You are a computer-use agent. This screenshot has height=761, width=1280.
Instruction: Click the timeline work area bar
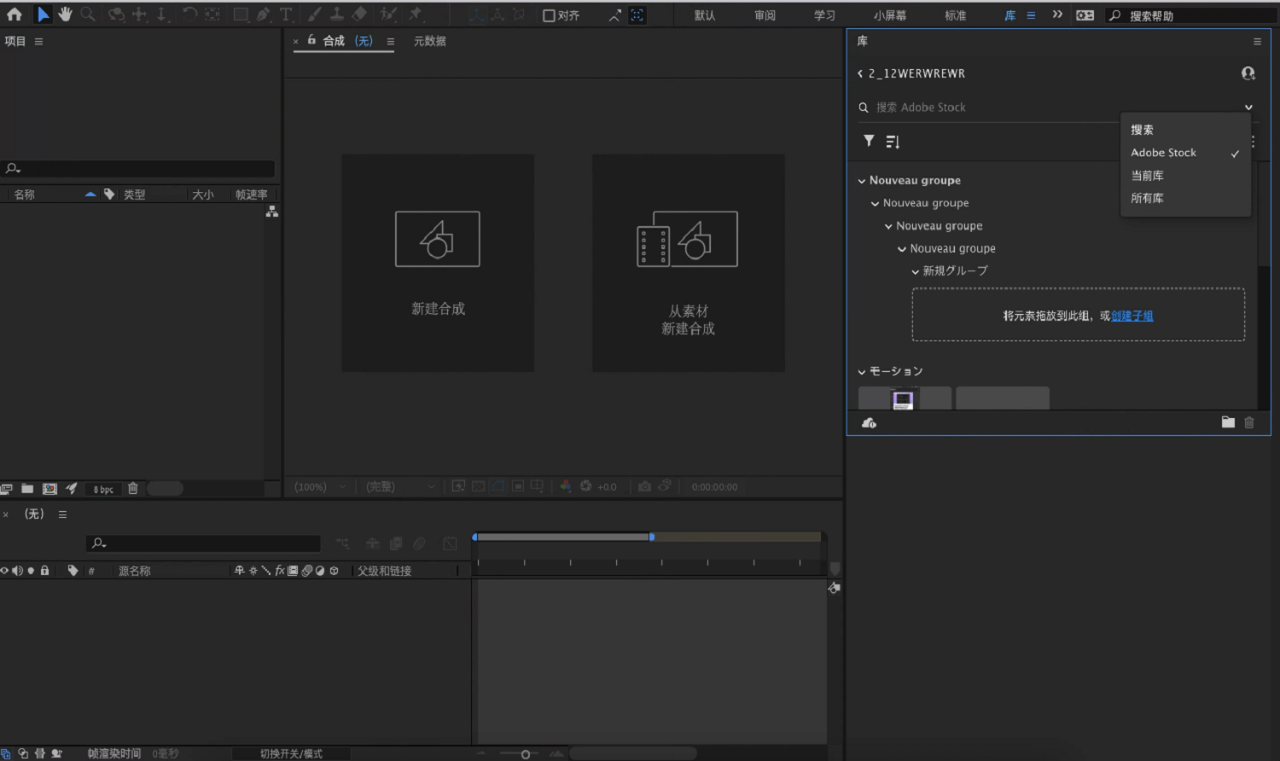coord(563,537)
